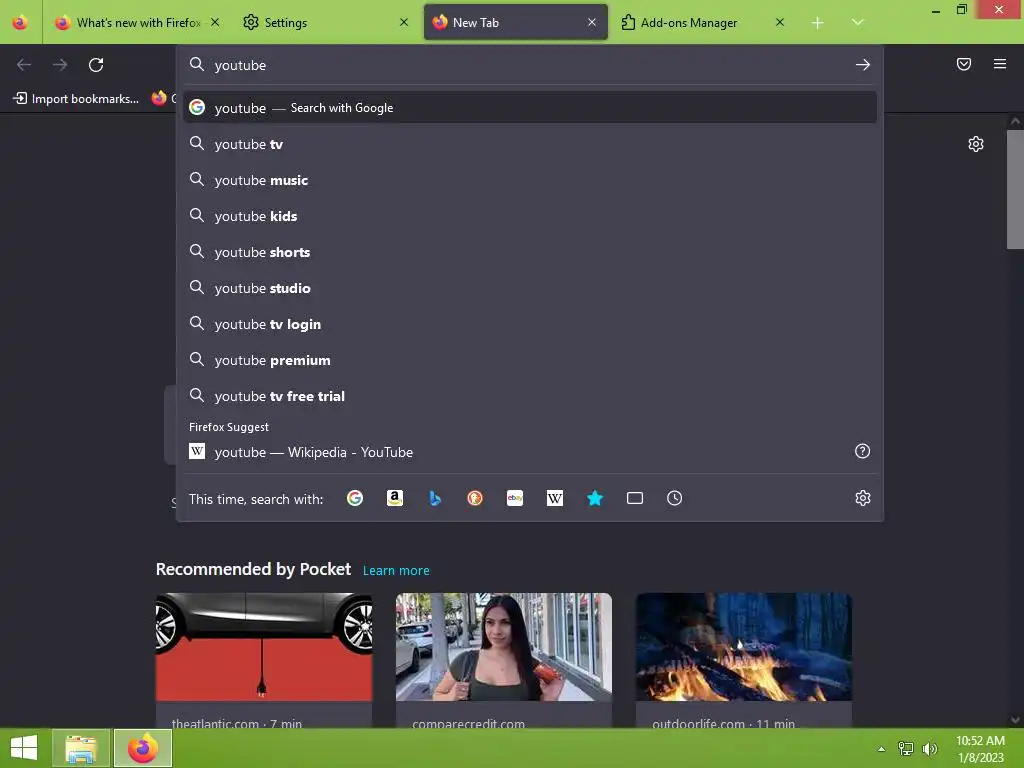Open Learn more link for Pocket

pyautogui.click(x=396, y=570)
